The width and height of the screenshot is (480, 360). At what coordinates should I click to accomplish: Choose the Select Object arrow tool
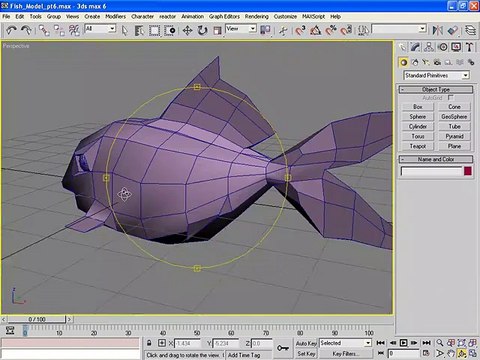pos(125,31)
